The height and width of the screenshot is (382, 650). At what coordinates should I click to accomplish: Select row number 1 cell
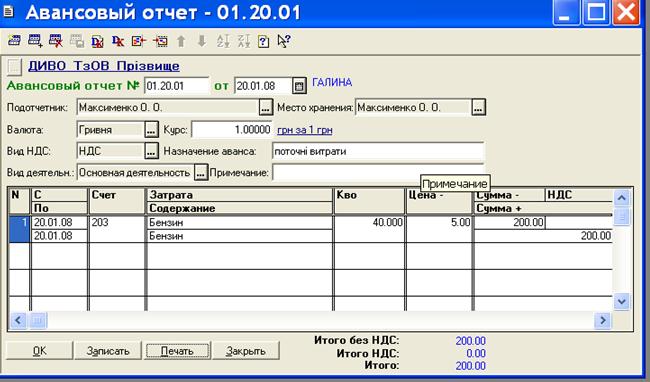click(19, 229)
